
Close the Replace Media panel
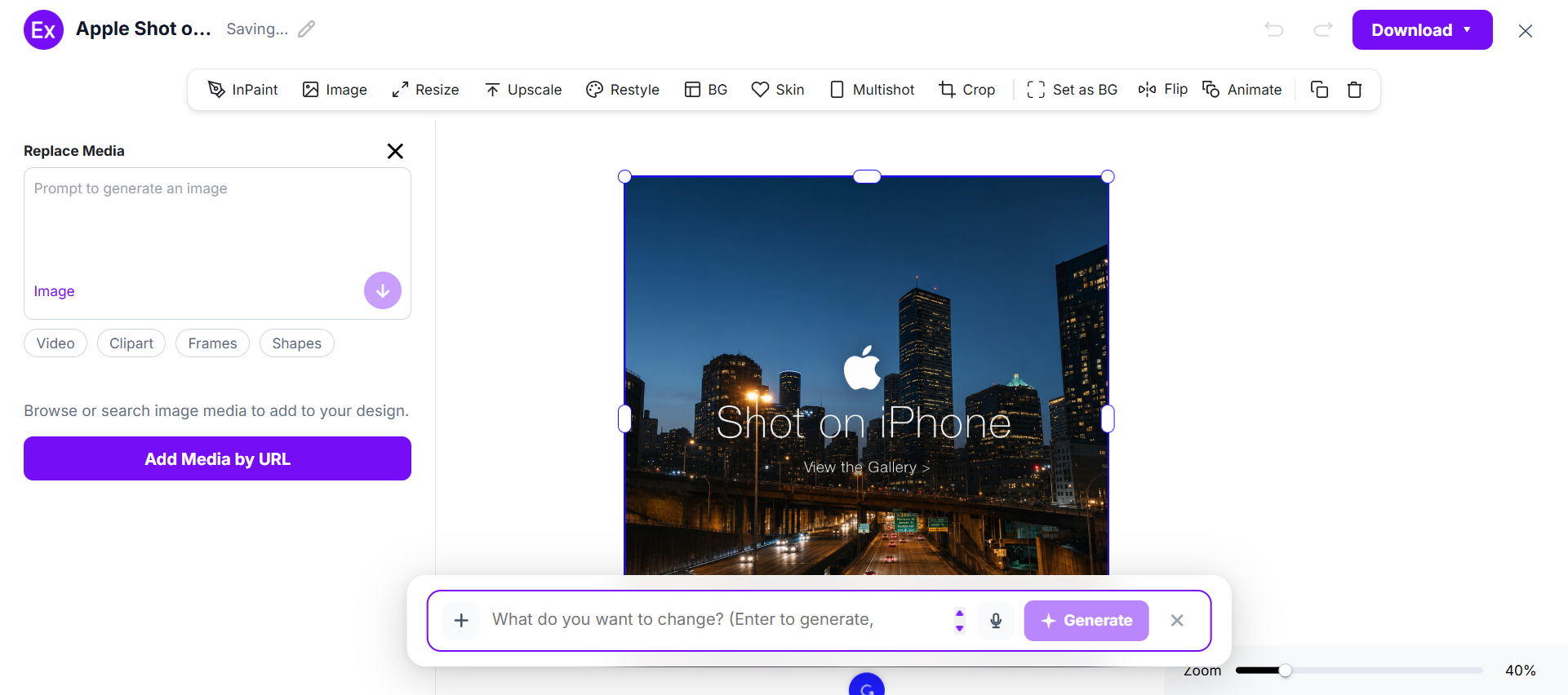tap(395, 151)
